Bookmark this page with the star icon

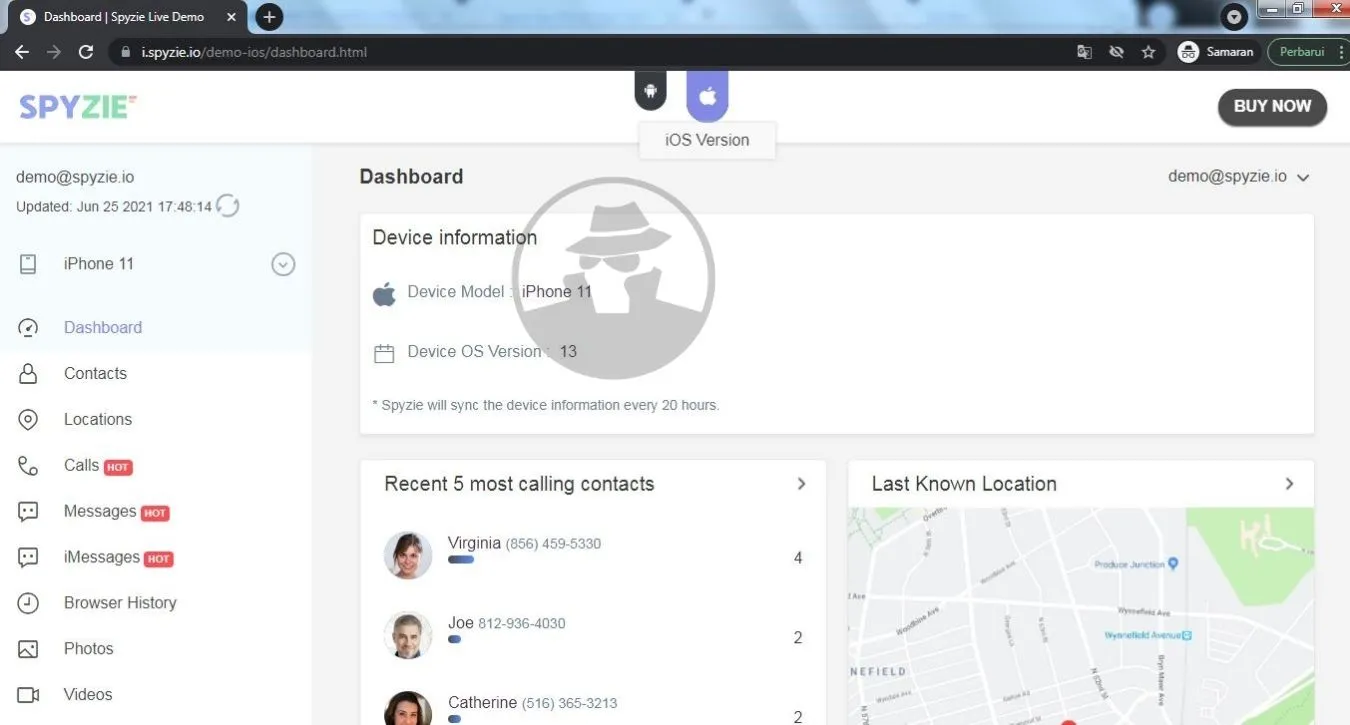[1148, 52]
